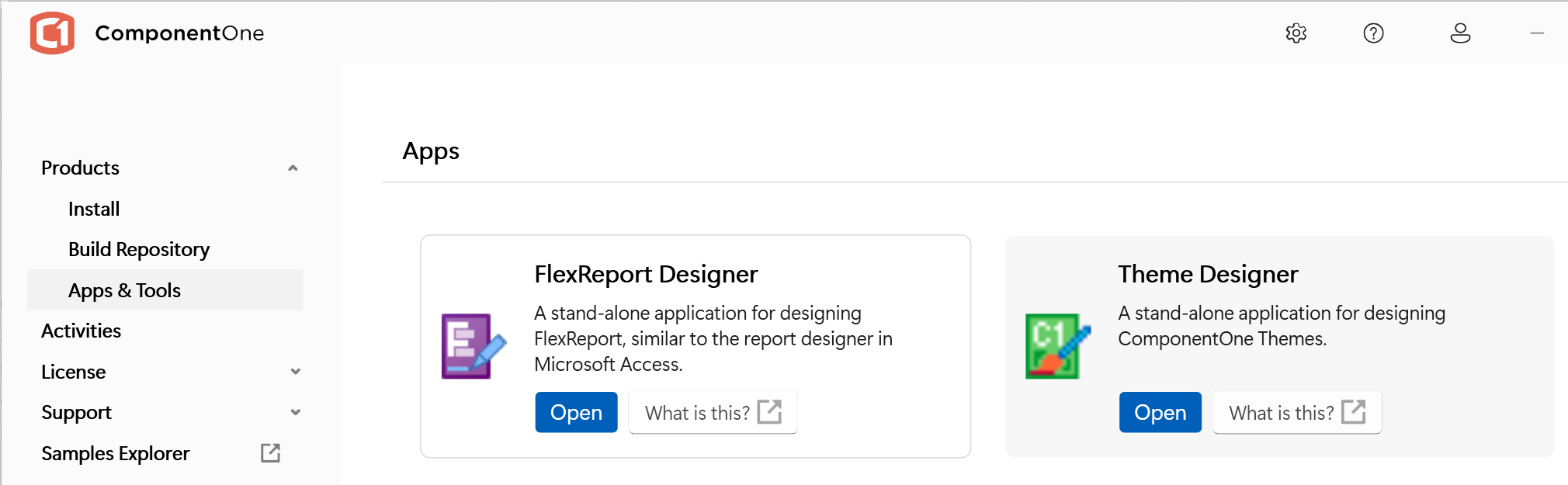Image resolution: width=1568 pixels, height=485 pixels.
Task: Launch Samples Explorer from sidebar
Action: click(x=115, y=453)
